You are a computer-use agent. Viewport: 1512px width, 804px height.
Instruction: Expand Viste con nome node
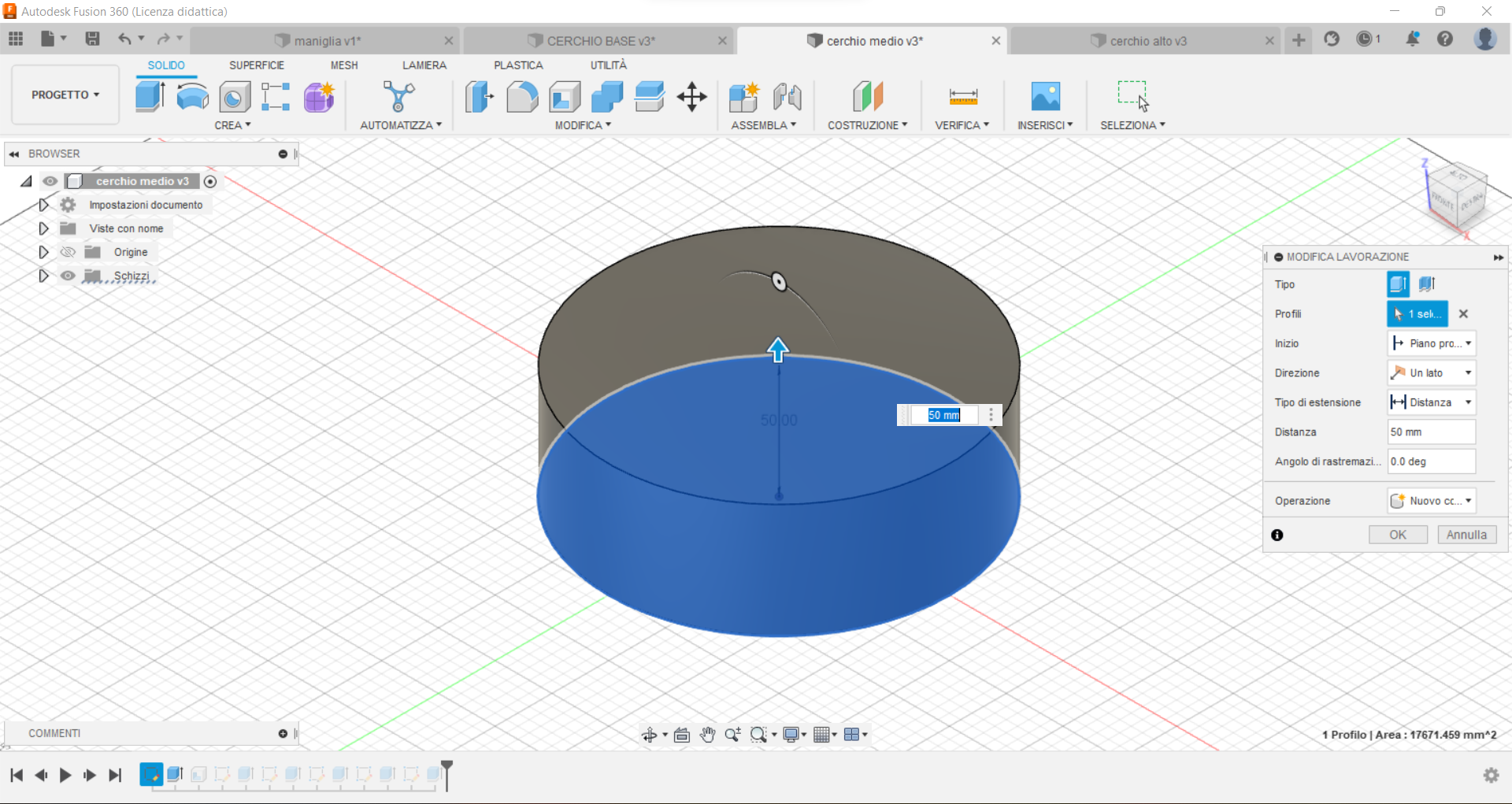(43, 228)
